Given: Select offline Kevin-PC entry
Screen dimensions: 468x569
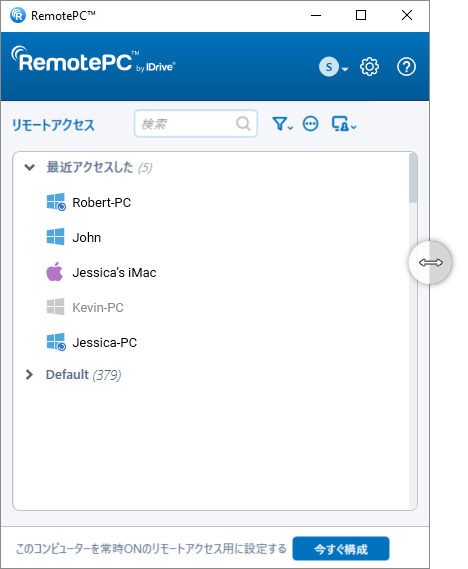Looking at the screenshot, I should tap(98, 308).
